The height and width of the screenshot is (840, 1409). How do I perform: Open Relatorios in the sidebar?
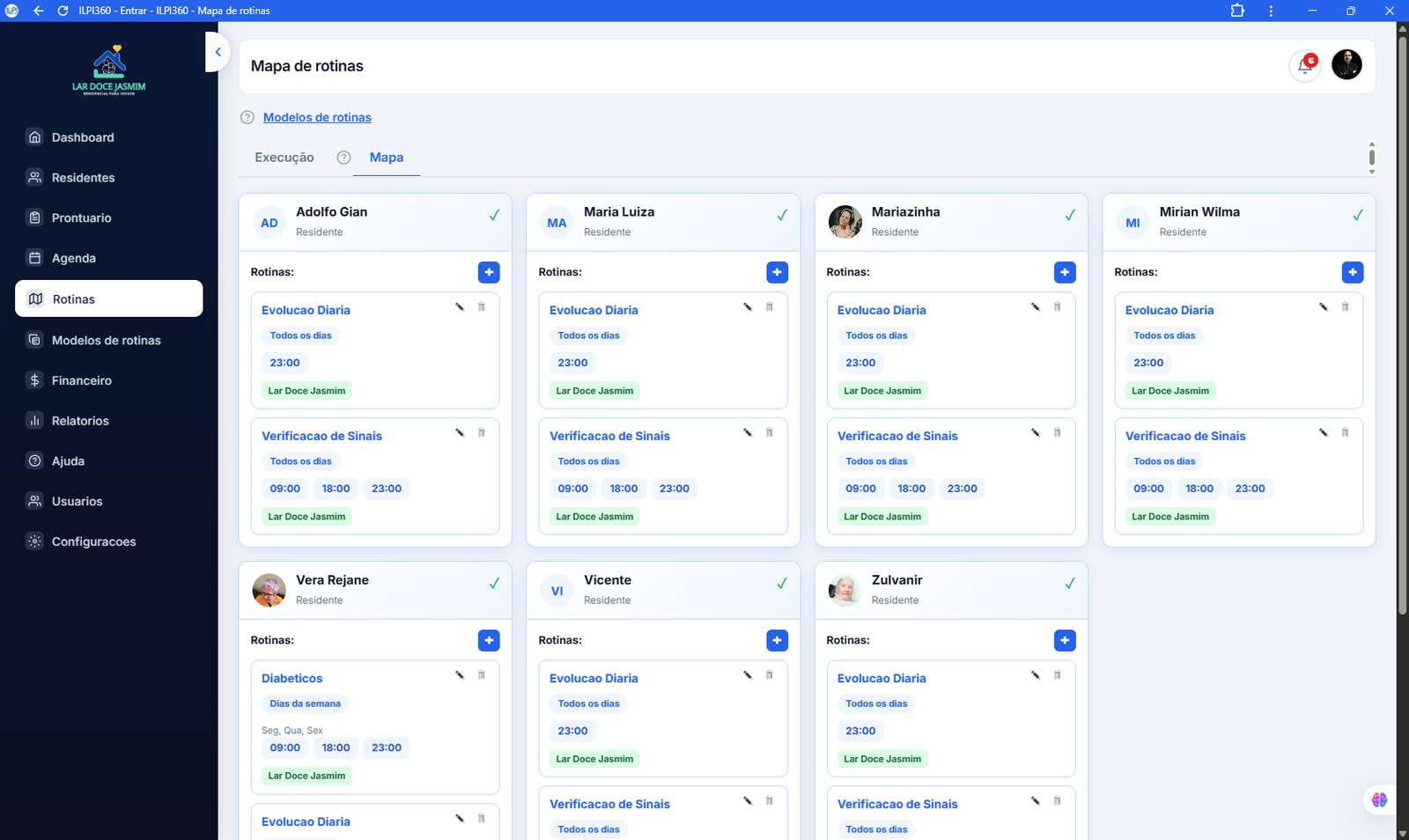[109, 421]
